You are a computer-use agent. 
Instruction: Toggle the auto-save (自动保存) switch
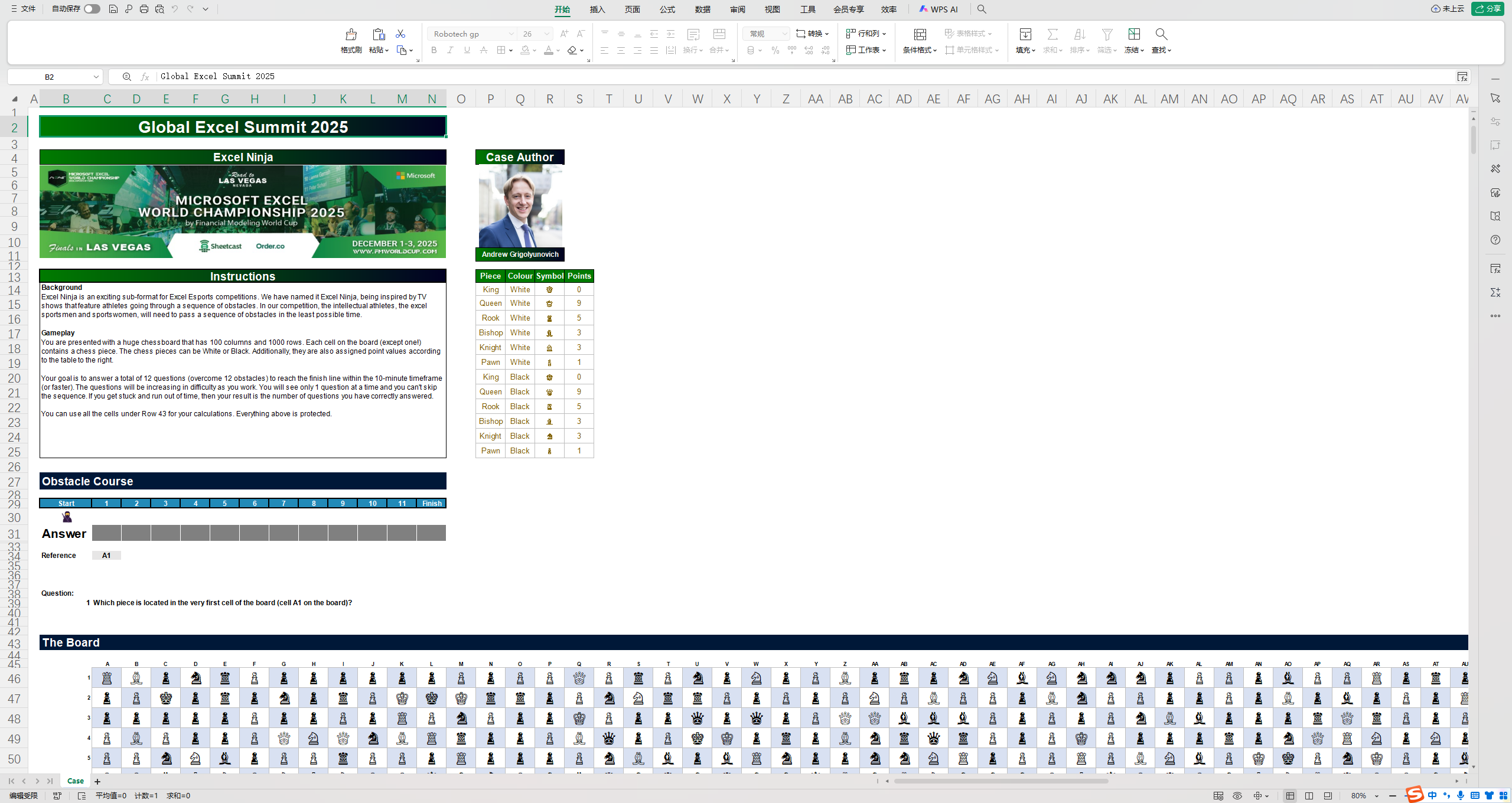click(92, 9)
